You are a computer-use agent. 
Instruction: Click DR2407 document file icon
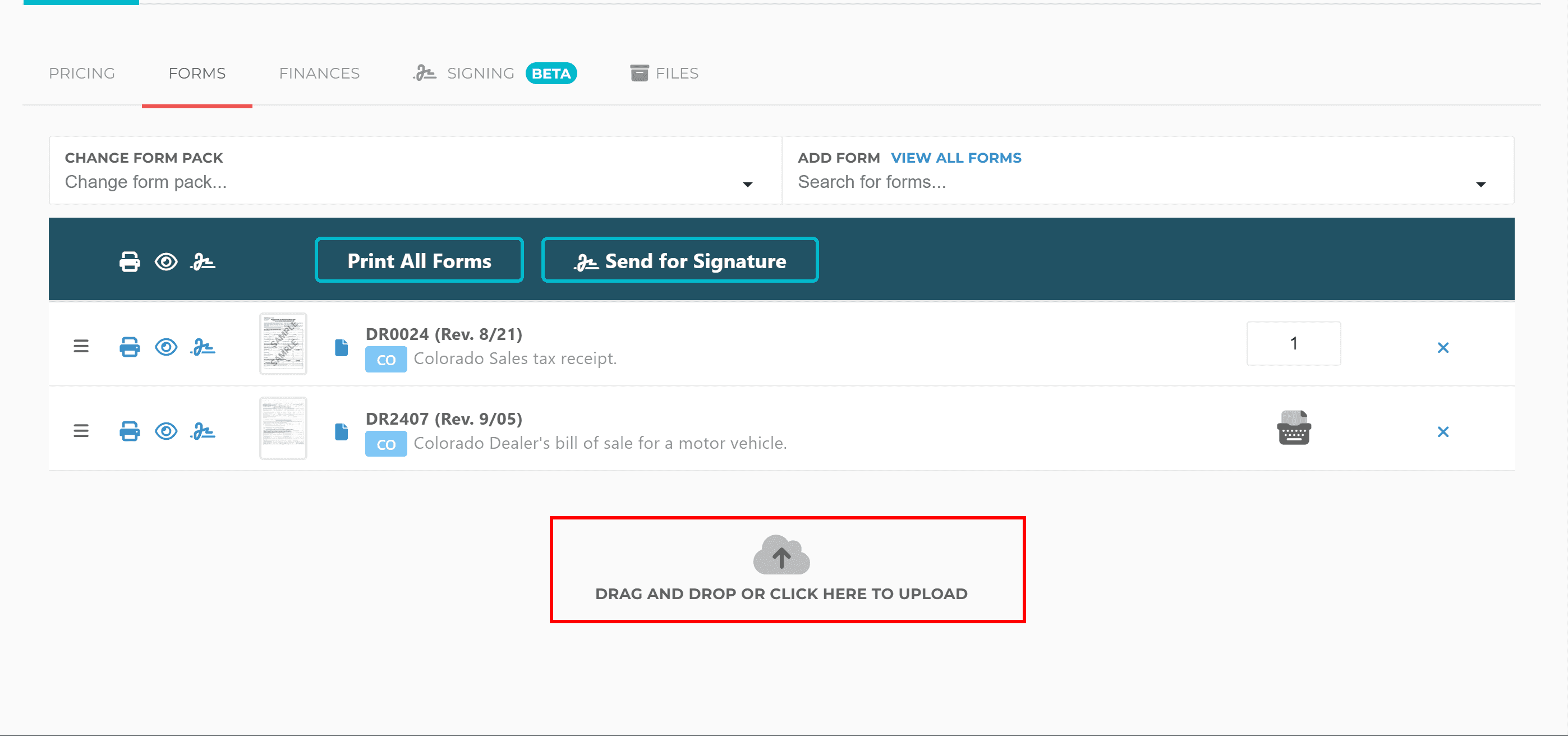[x=342, y=432]
